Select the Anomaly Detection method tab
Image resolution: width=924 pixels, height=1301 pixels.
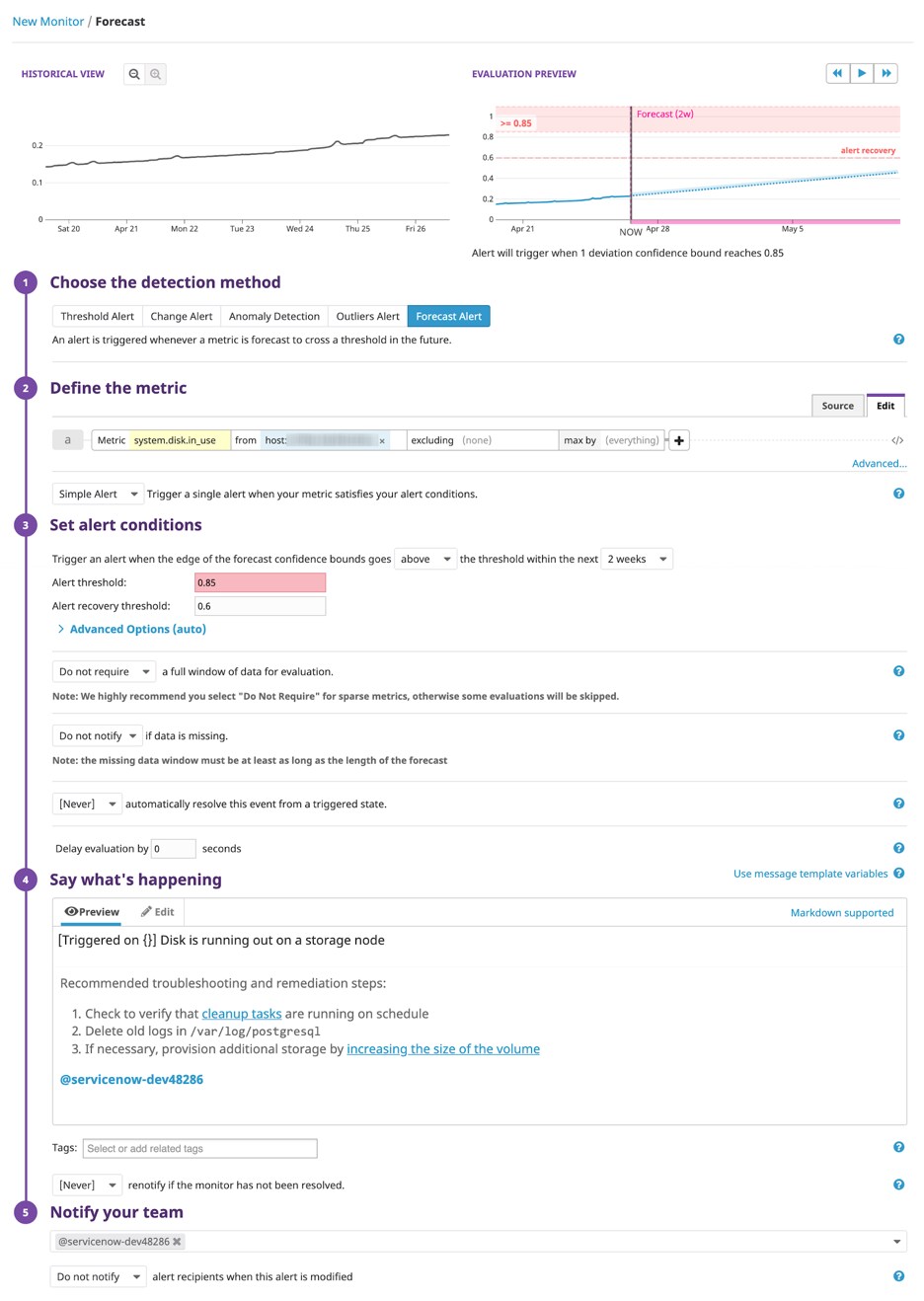pyautogui.click(x=273, y=316)
